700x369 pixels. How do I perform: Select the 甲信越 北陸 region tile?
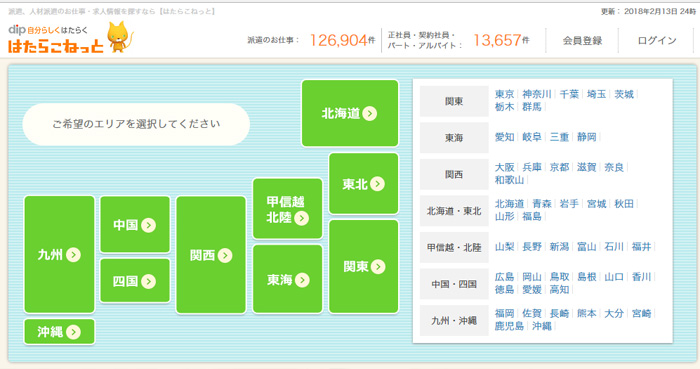pyautogui.click(x=288, y=209)
